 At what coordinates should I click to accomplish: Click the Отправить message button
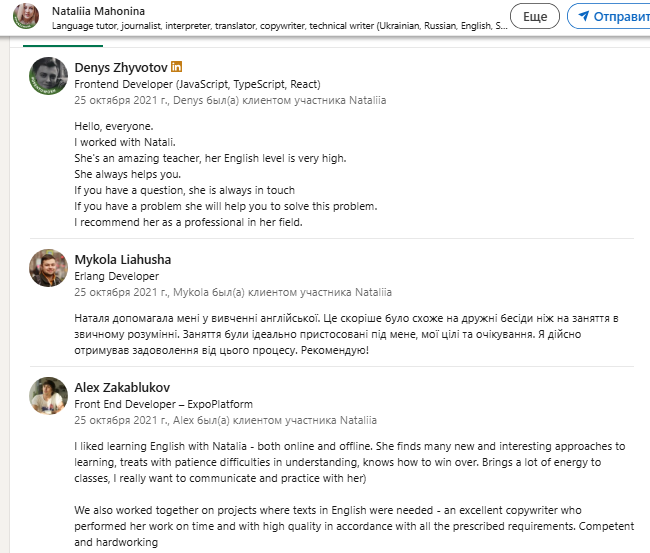tap(609, 16)
